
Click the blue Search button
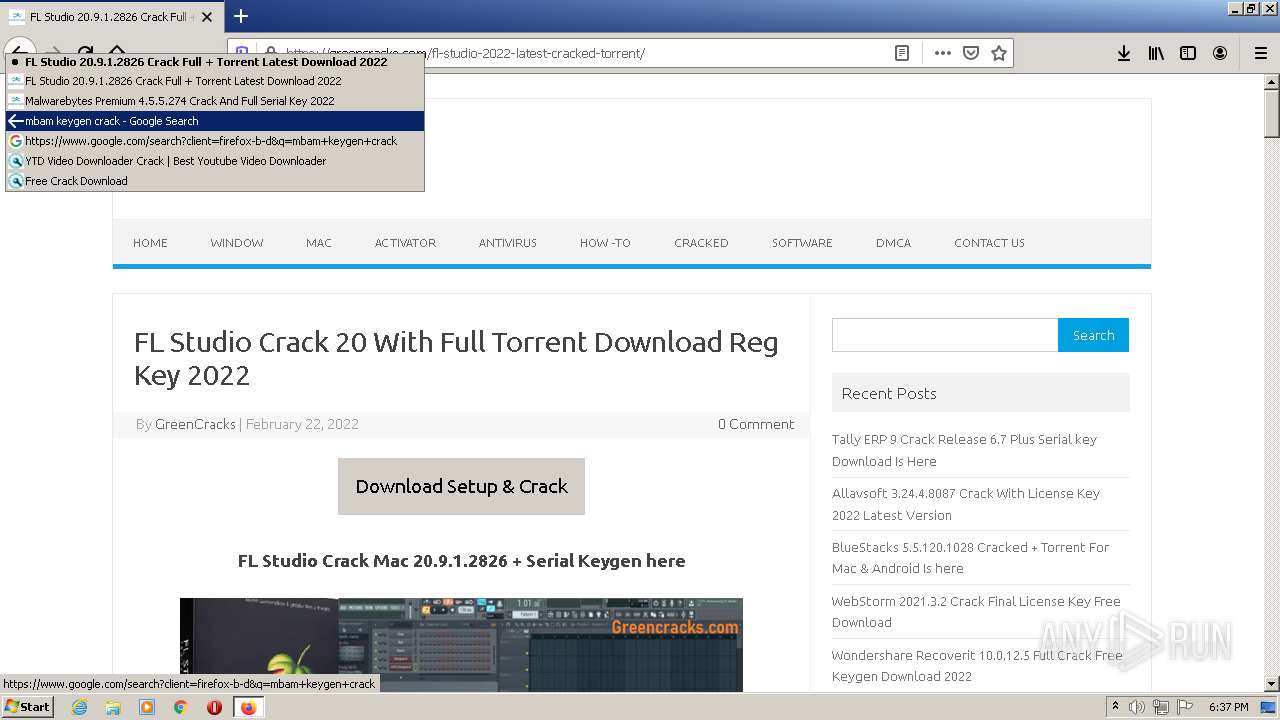[x=1093, y=335]
